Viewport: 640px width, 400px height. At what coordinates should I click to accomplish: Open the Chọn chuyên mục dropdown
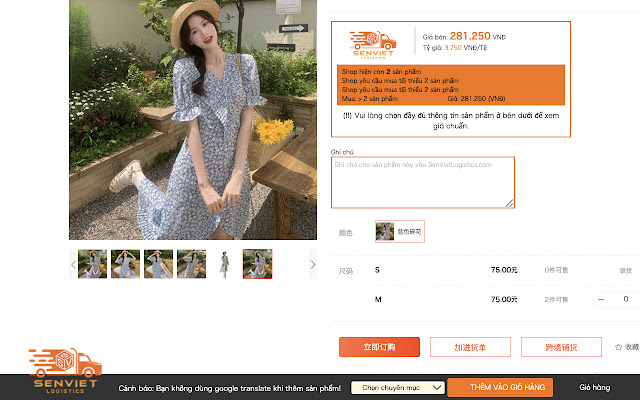point(398,387)
